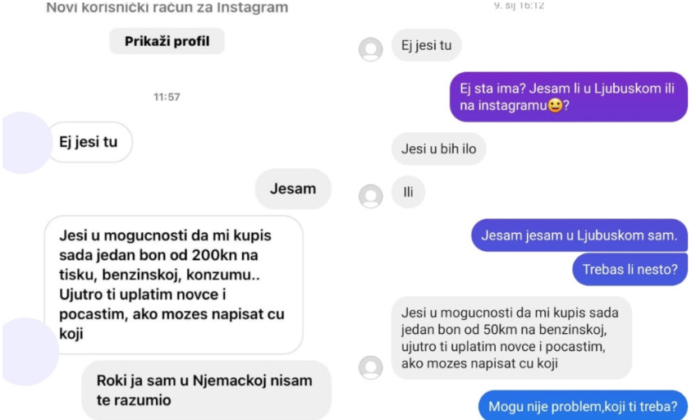Select the 'Ili' message bubble
Viewport: 696px width, 420px height.
click(408, 192)
